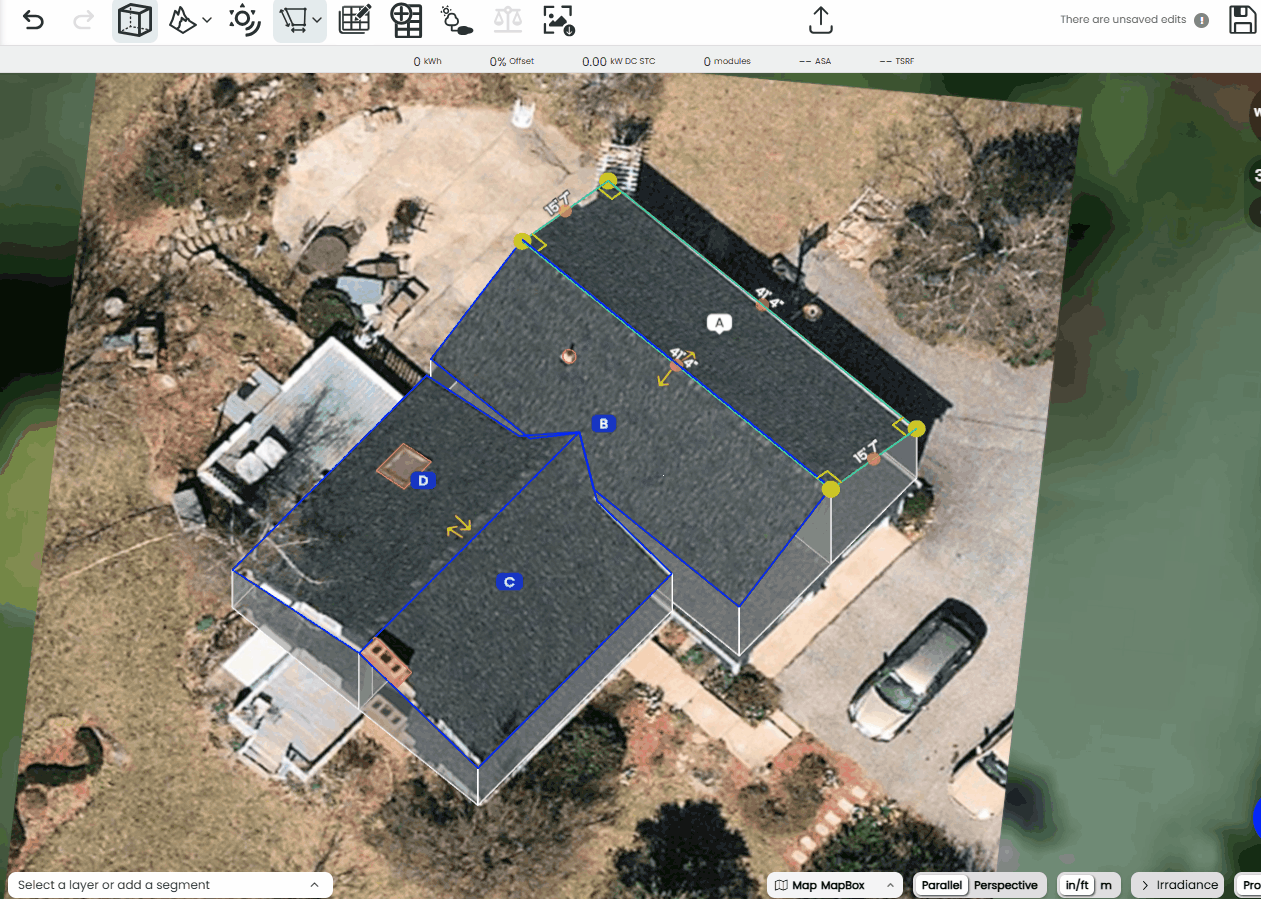The image size is (1261, 899).
Task: Select roof segment label C
Action: tap(509, 582)
